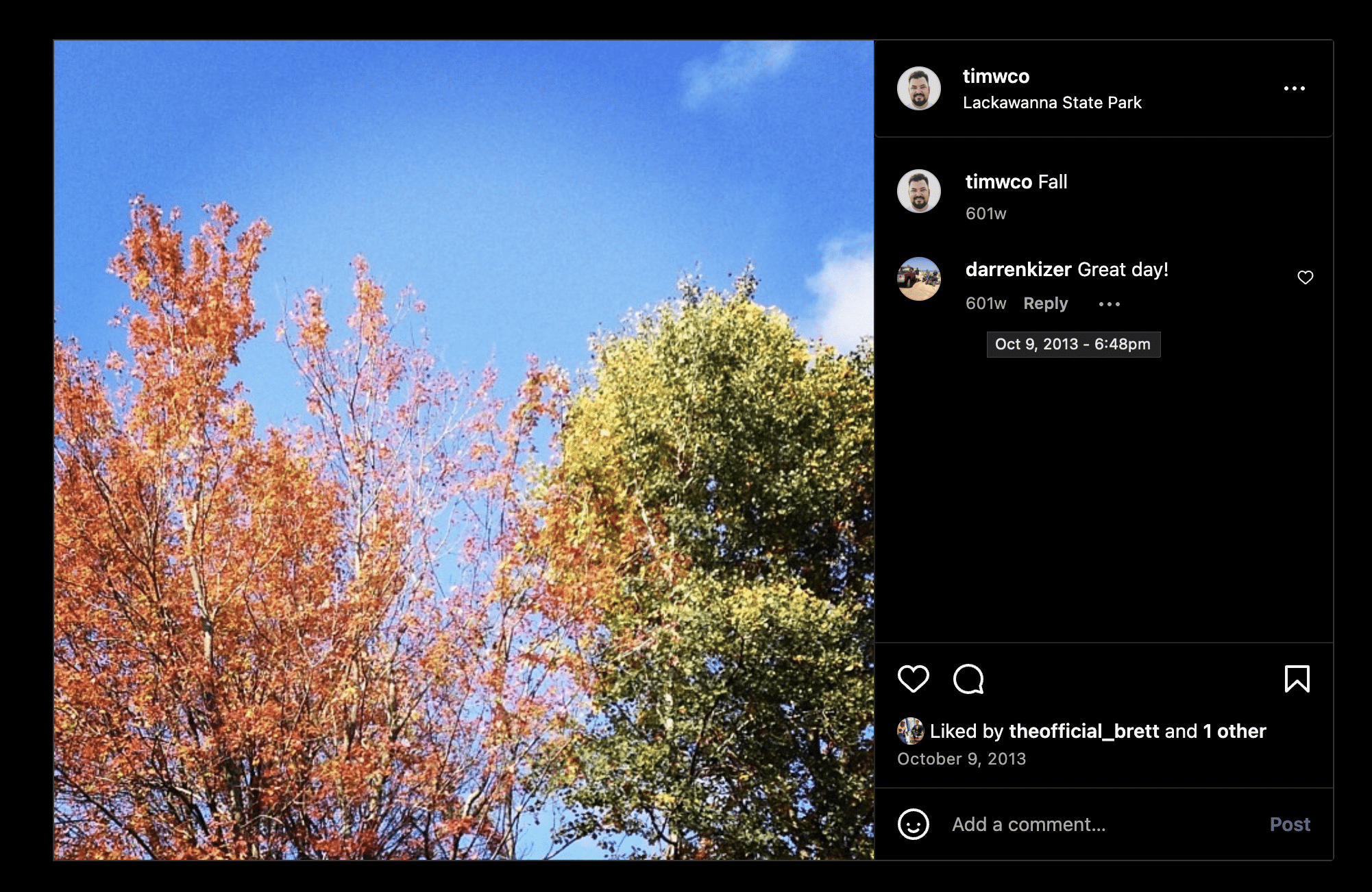Screen dimensions: 1372x892
Task: Open the Lackawanna State Park location link
Action: pos(1051,103)
